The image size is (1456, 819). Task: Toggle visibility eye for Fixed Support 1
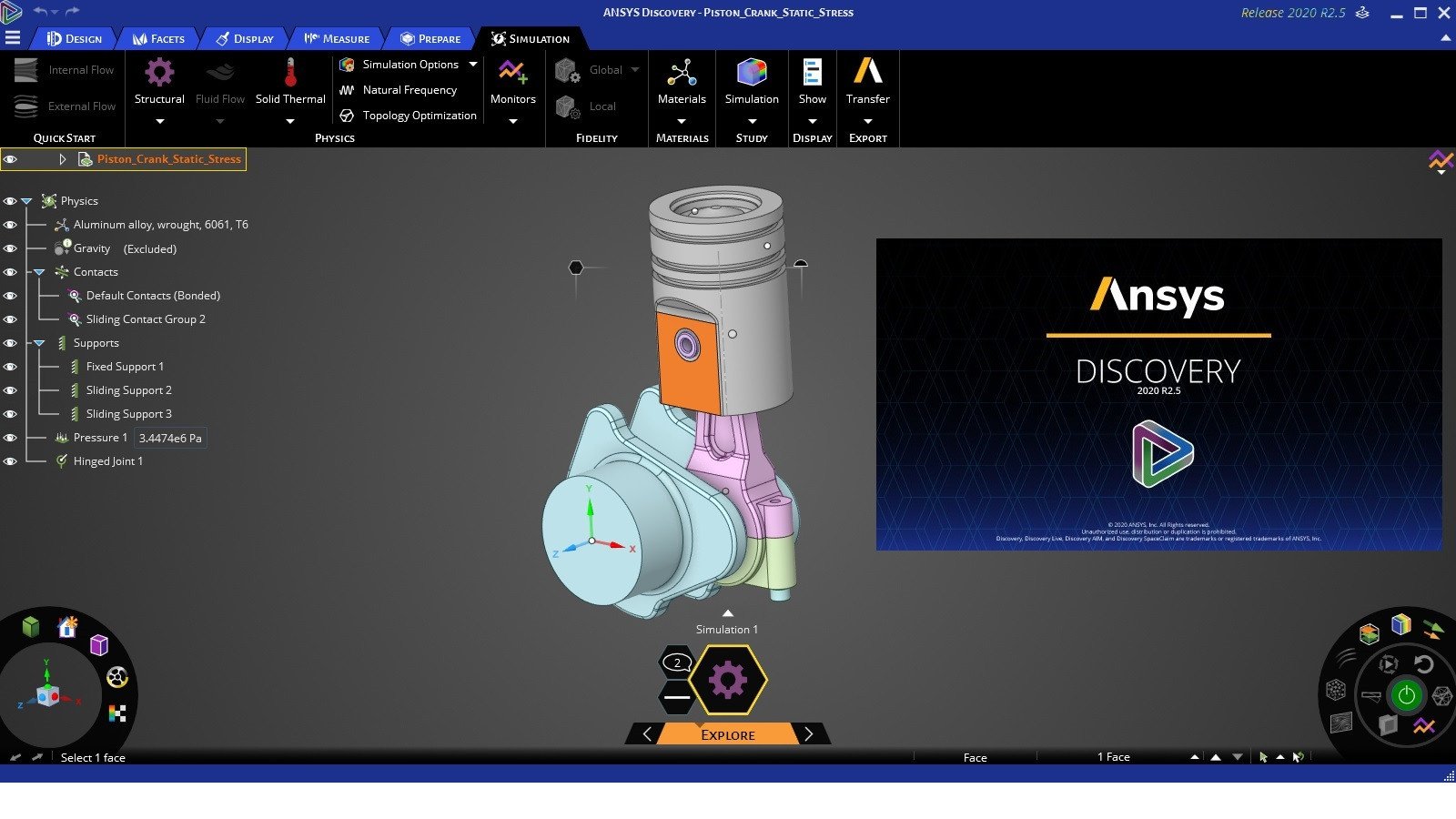(10, 367)
